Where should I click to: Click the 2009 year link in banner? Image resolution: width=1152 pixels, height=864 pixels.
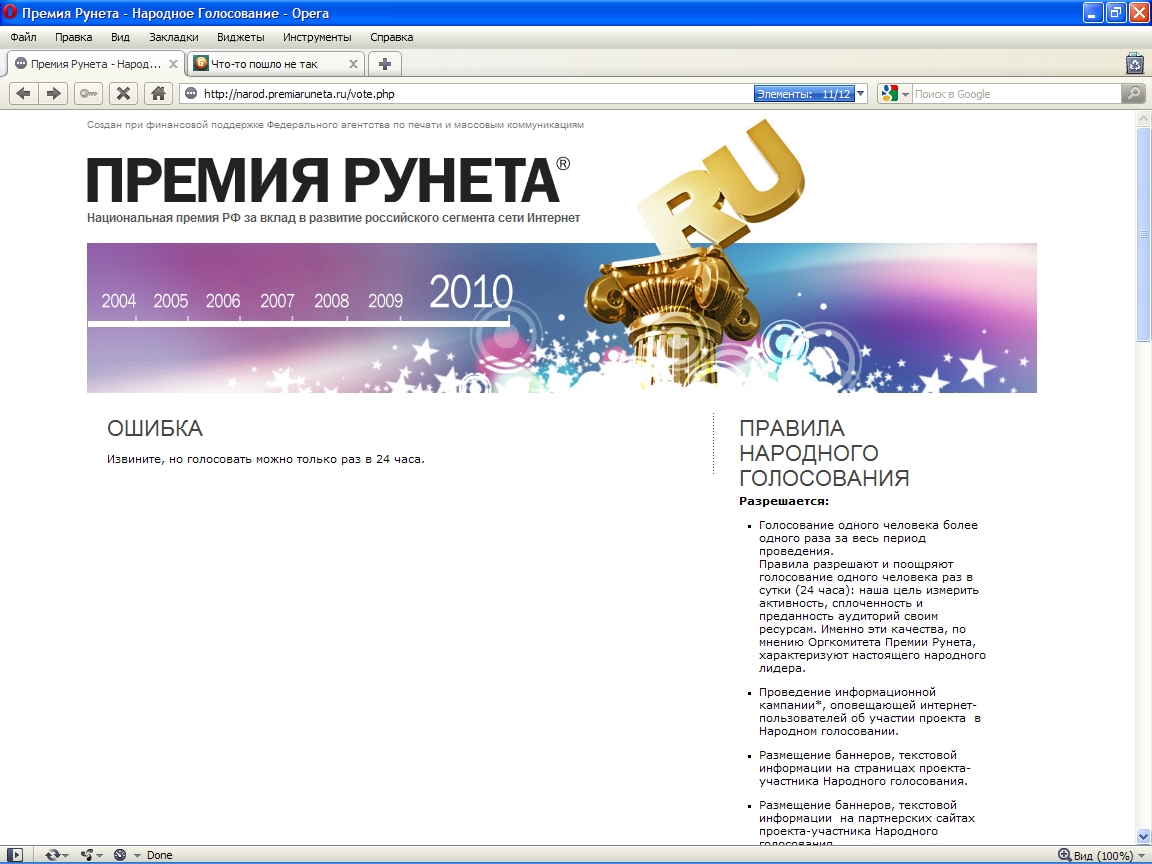tap(385, 300)
